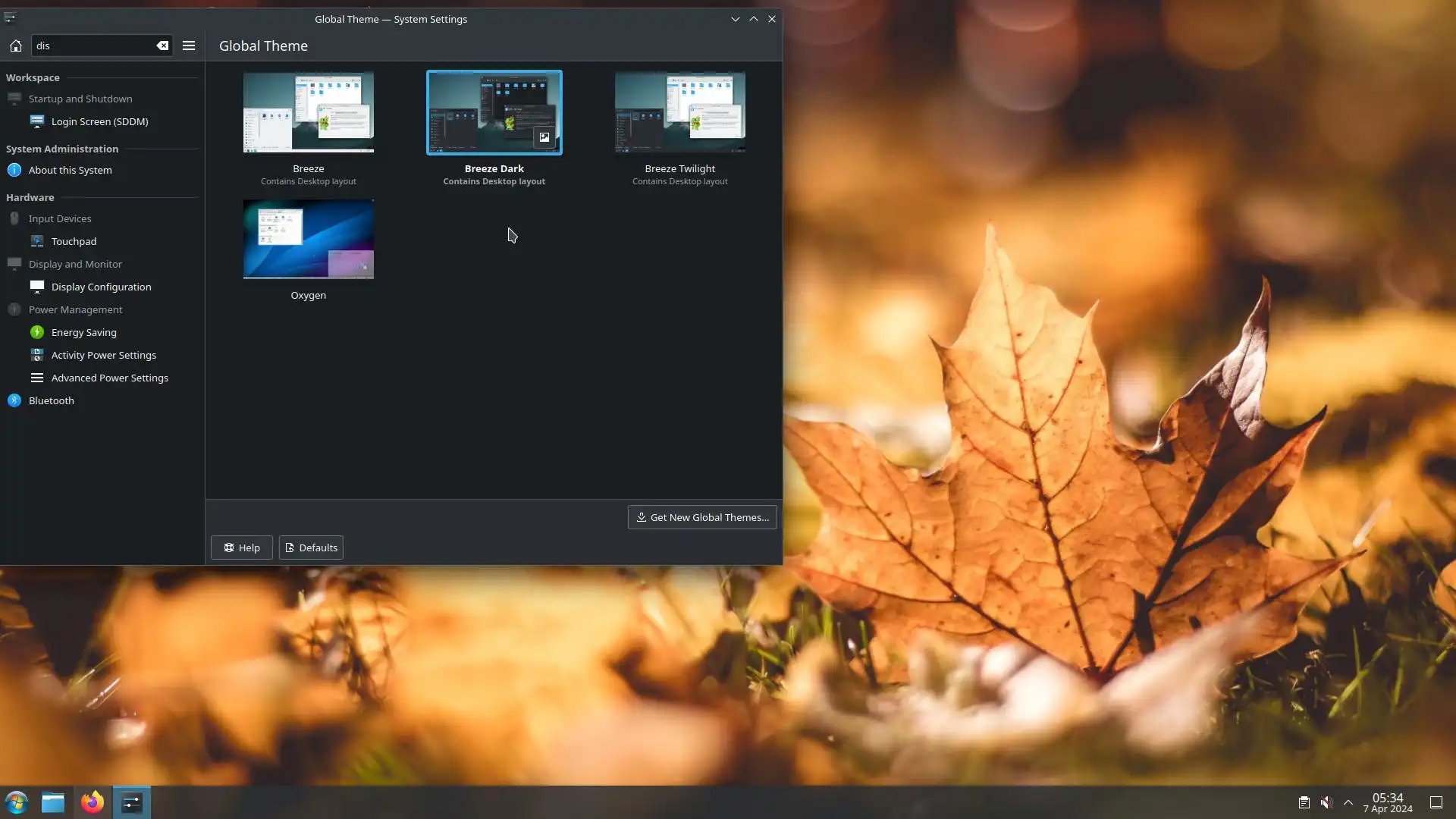Open Energy Saving settings
The height and width of the screenshot is (819, 1456).
click(83, 332)
